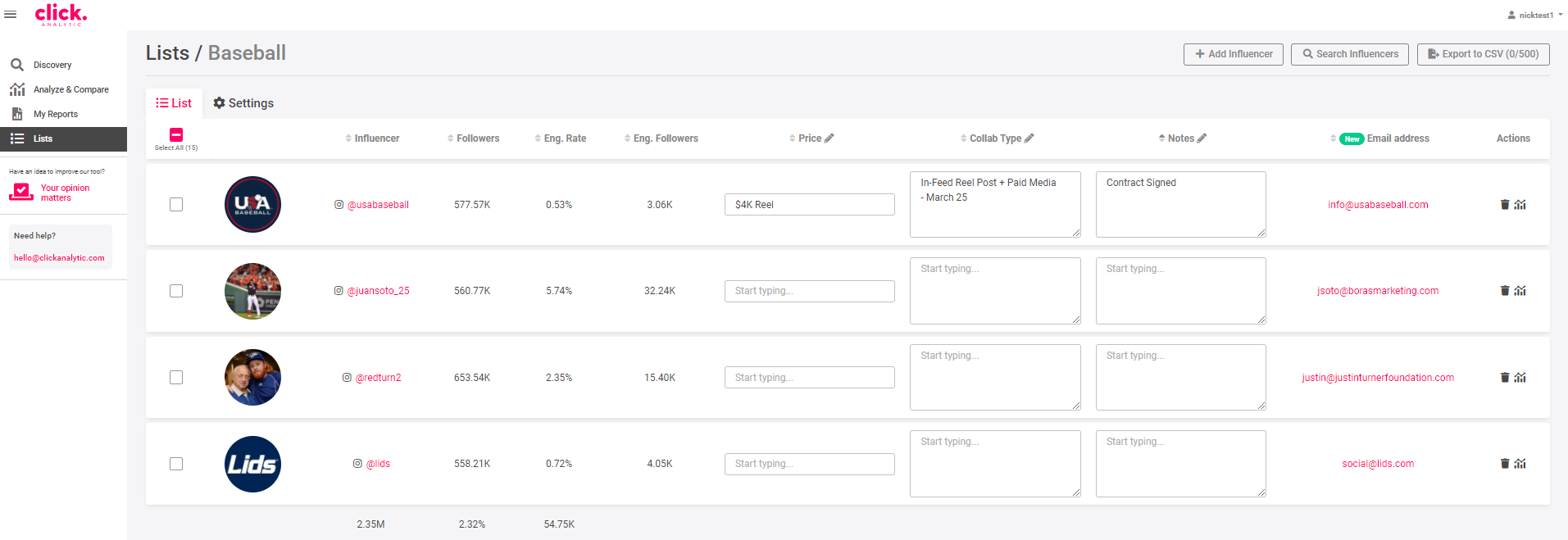
Task: Open the nicktest1 user dropdown
Action: pos(1535,15)
